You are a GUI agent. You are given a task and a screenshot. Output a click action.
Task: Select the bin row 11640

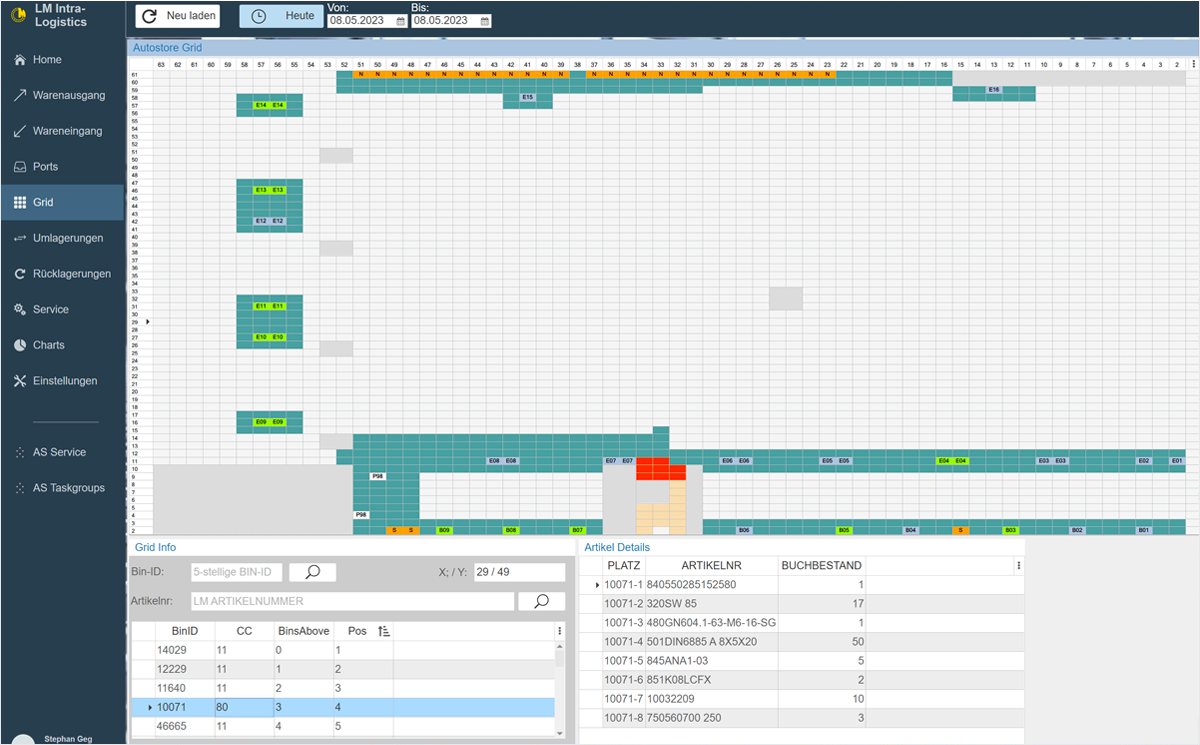click(343, 688)
